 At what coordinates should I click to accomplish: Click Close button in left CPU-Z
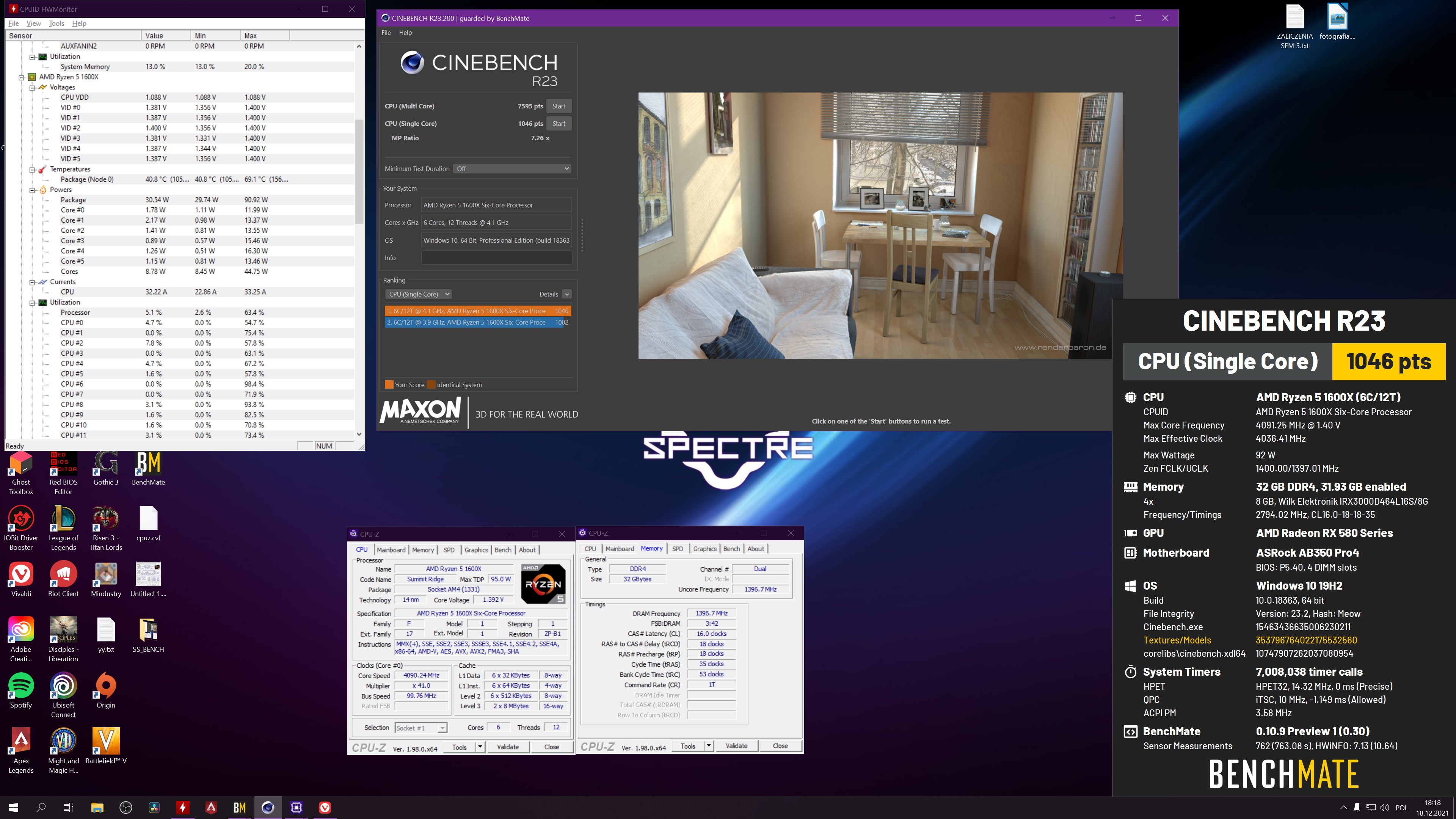tap(552, 747)
